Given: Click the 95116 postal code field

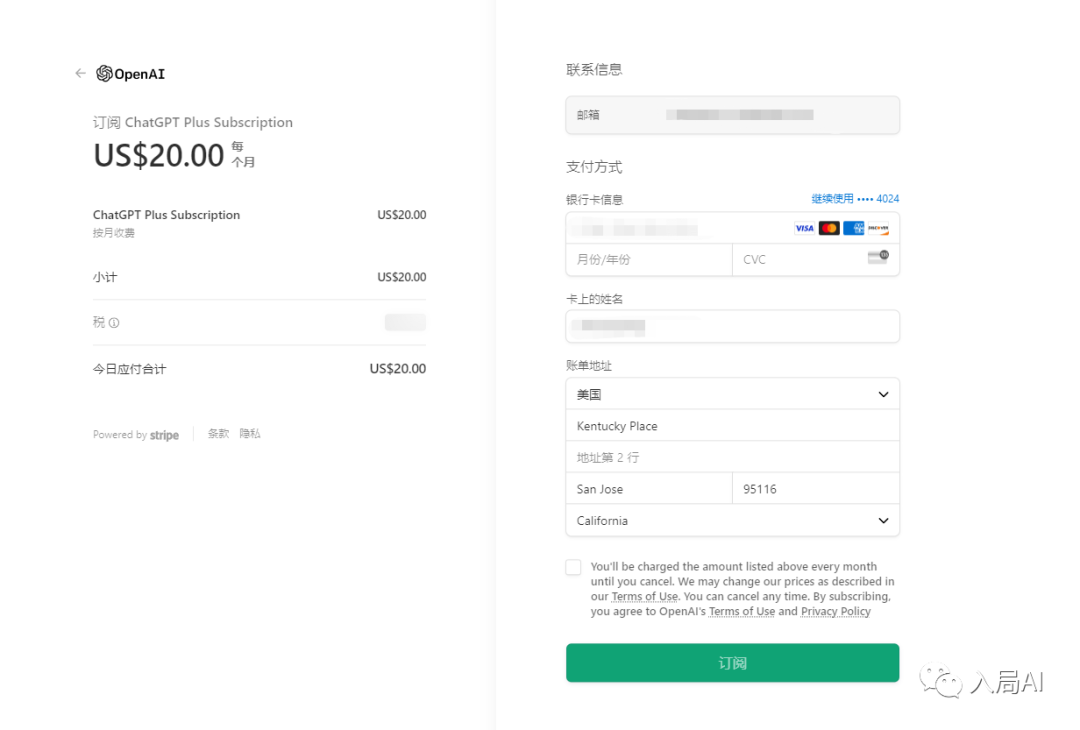Looking at the screenshot, I should tap(815, 489).
